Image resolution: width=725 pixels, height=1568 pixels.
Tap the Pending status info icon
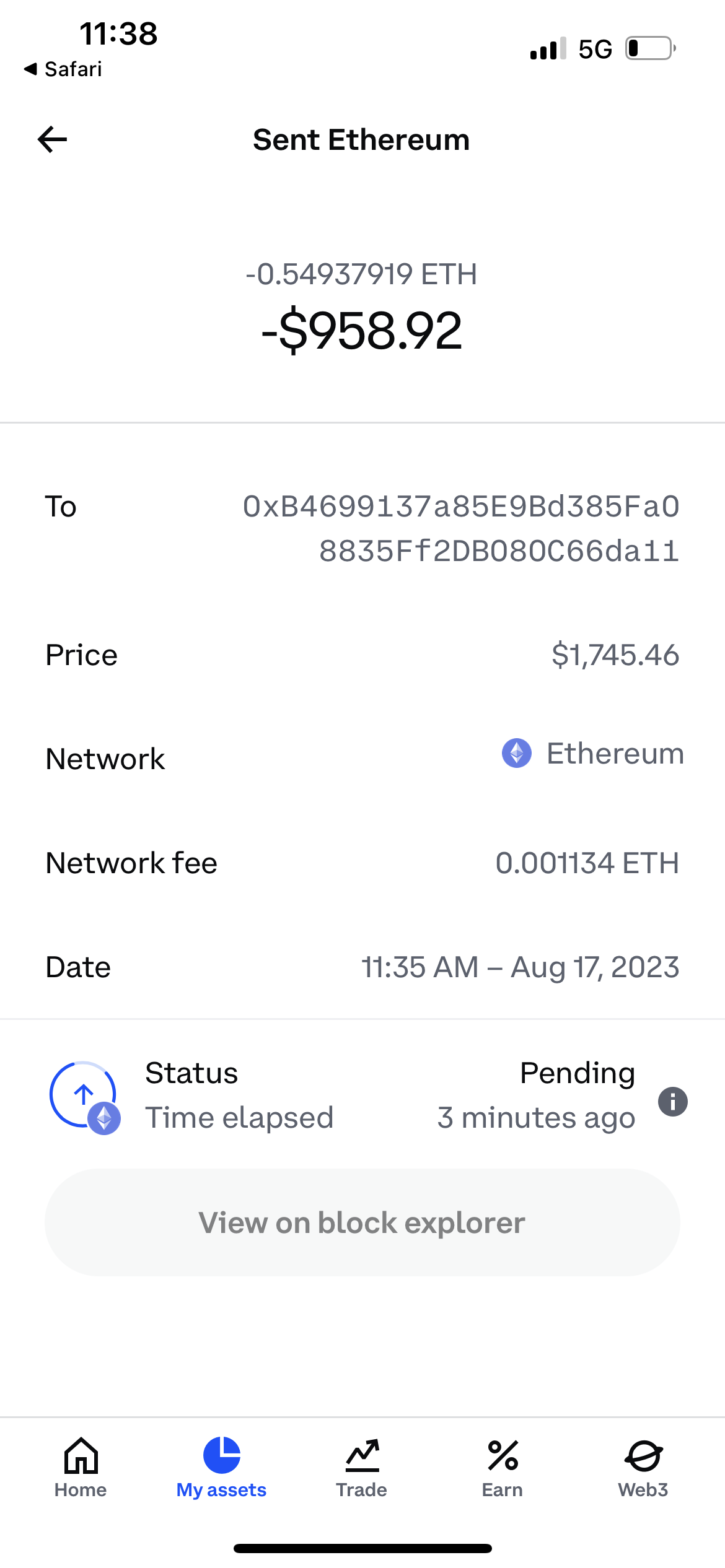672,1102
